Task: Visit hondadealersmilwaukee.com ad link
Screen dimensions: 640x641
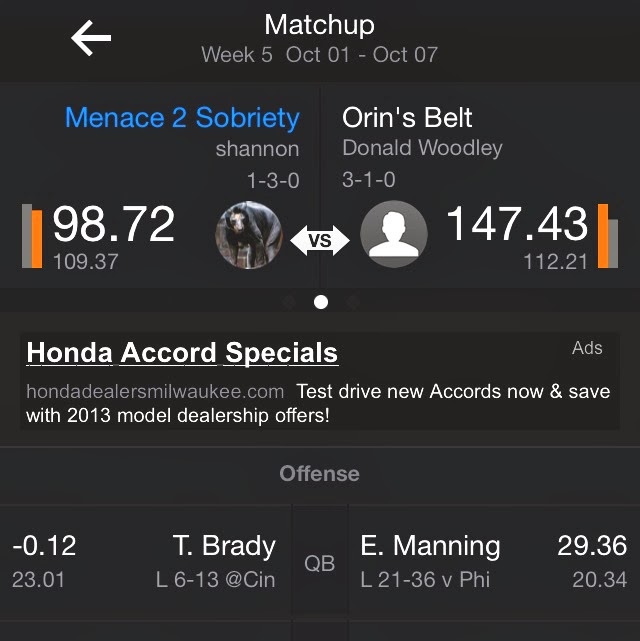Action: pos(155,391)
